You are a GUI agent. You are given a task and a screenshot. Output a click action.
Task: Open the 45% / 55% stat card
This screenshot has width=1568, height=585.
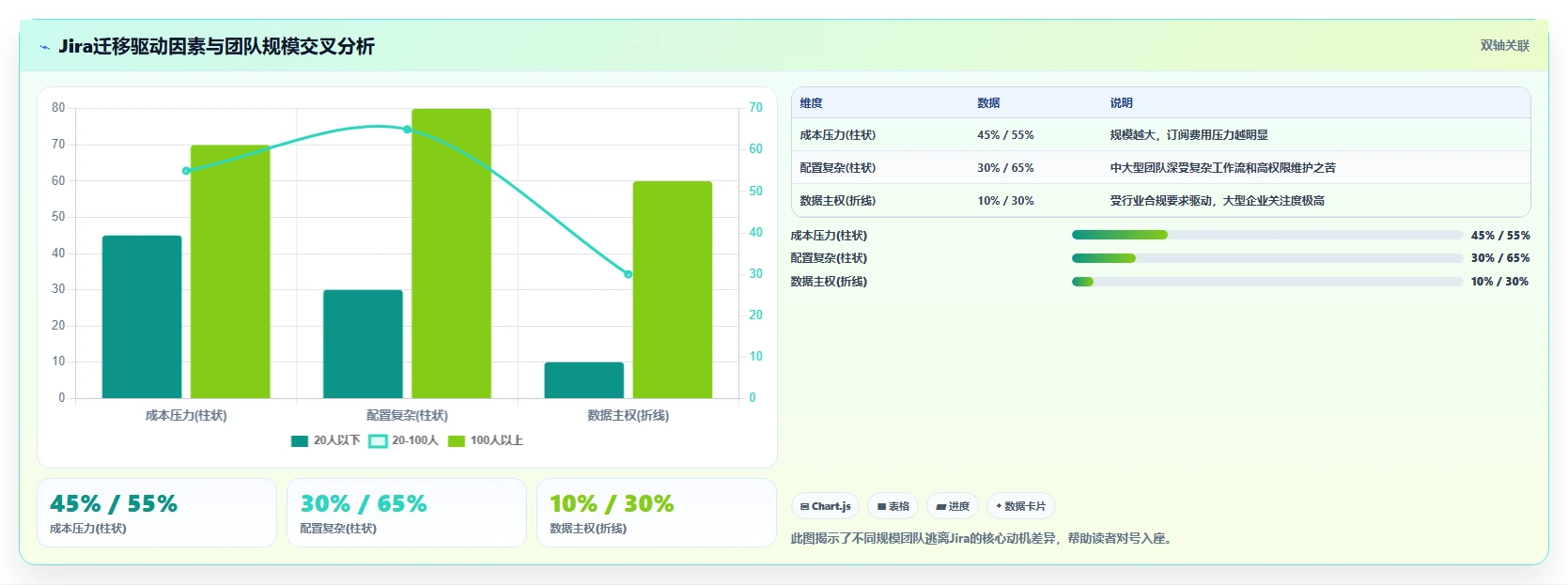157,513
